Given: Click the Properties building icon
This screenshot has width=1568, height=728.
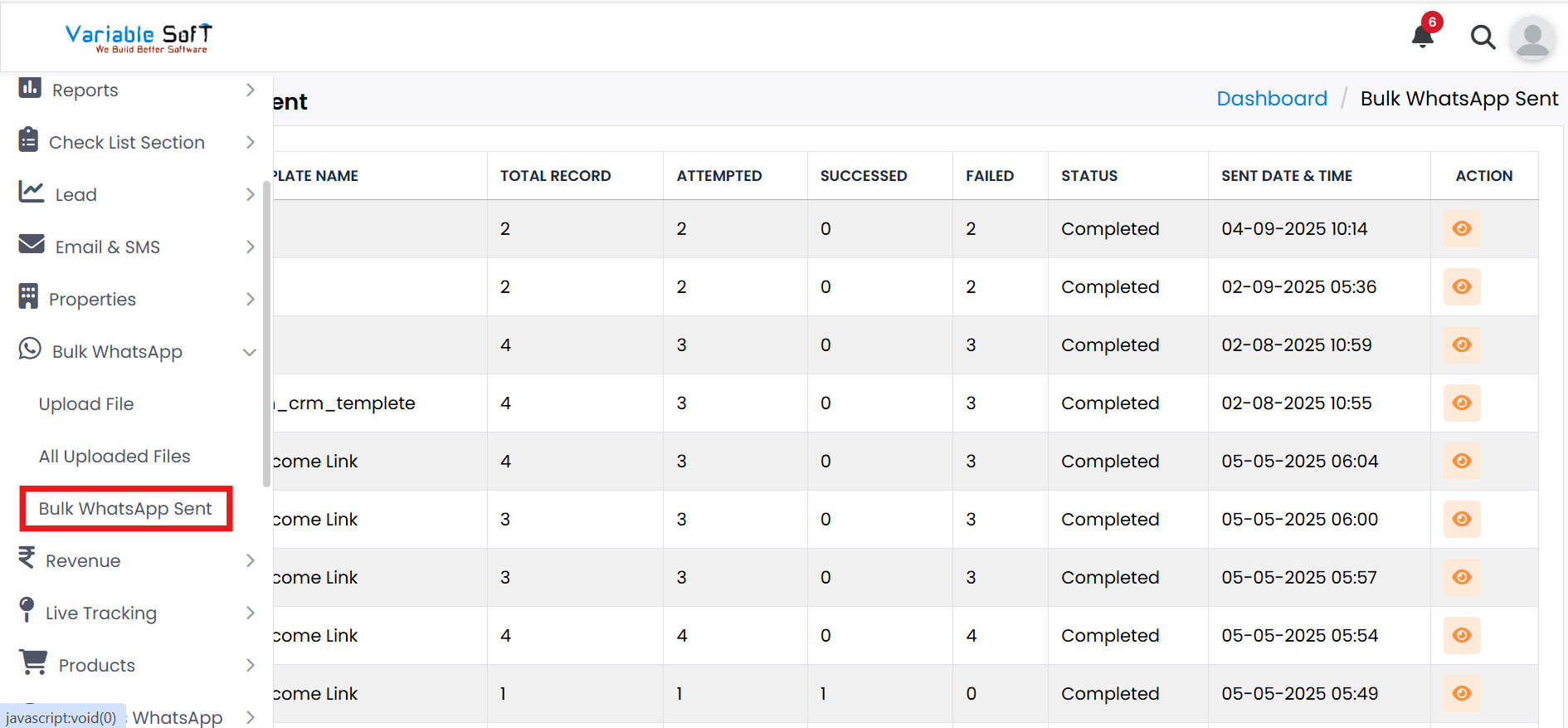Looking at the screenshot, I should [29, 297].
